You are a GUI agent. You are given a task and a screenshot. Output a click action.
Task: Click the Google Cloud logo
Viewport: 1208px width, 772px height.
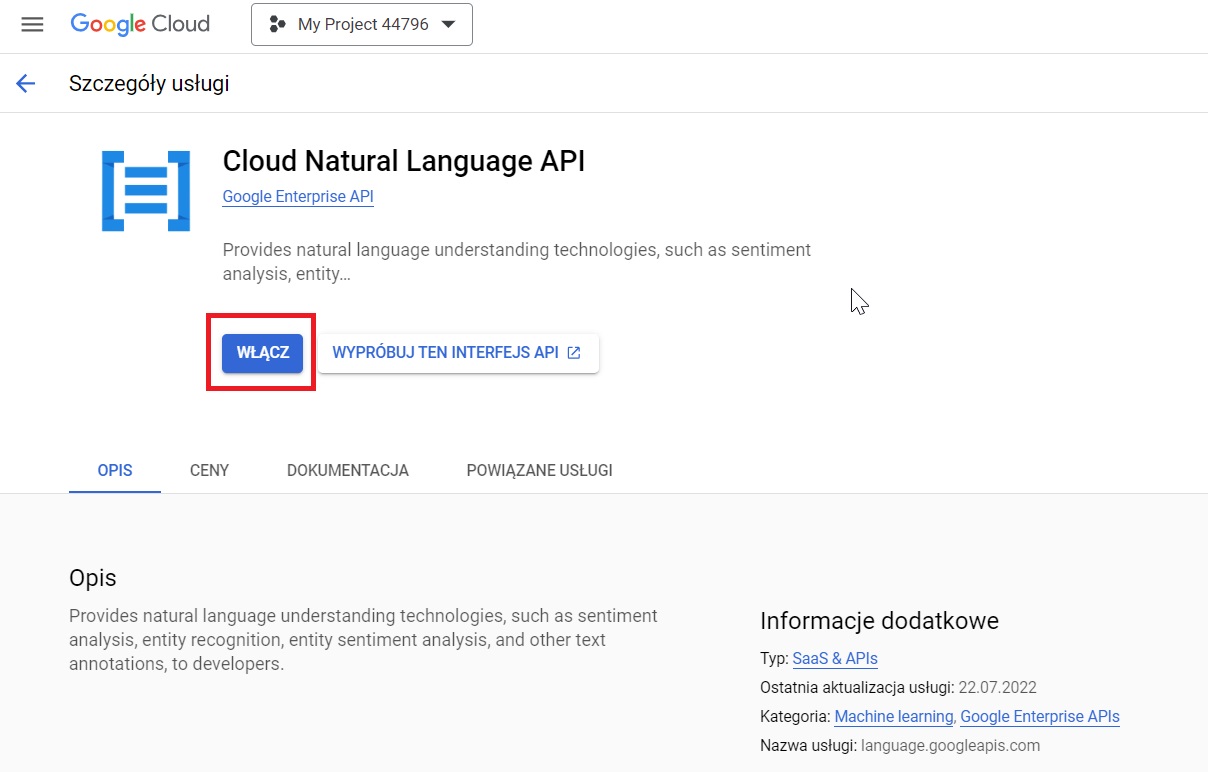[x=139, y=24]
